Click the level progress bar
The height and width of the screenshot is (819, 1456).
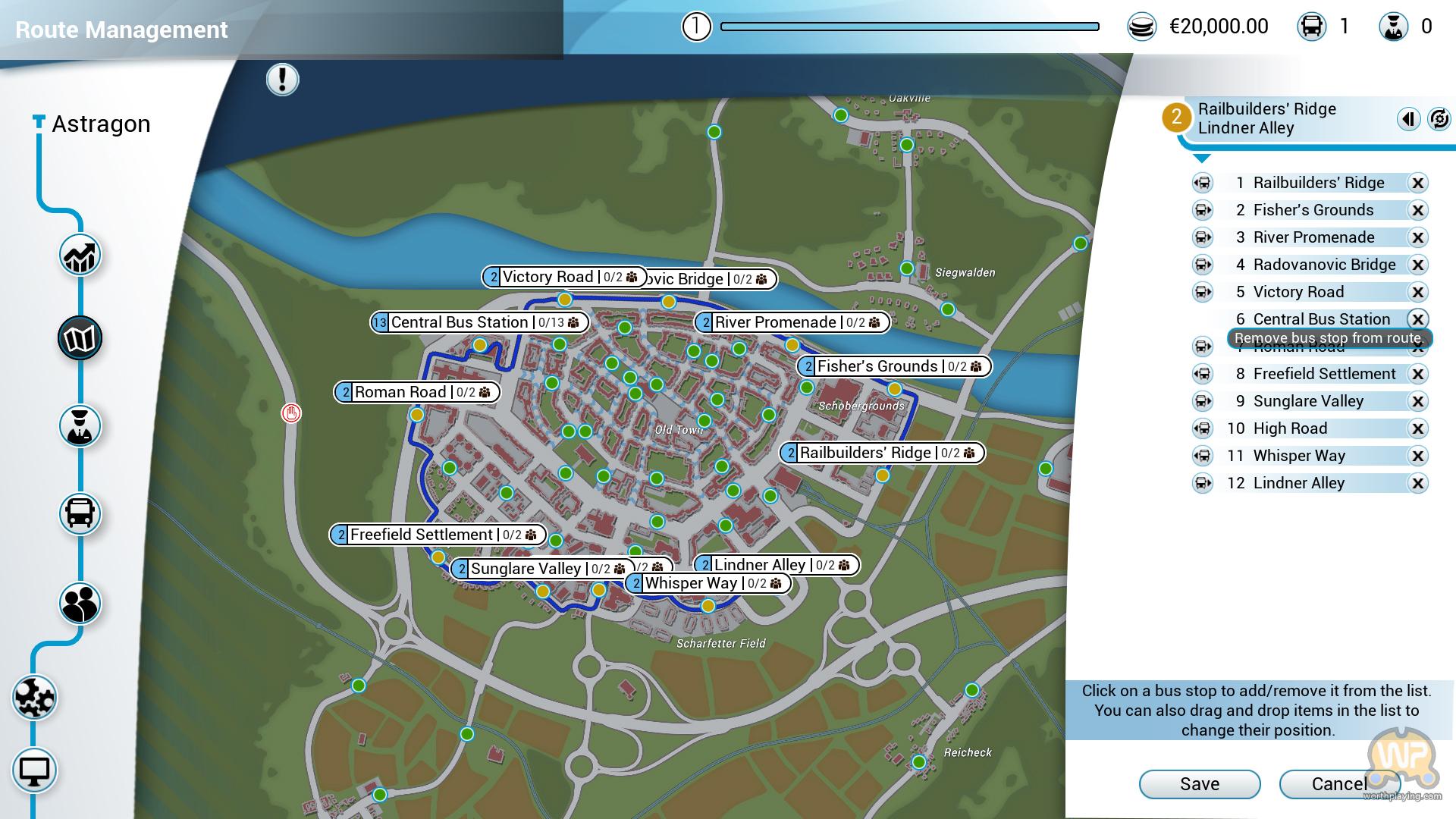coord(909,27)
